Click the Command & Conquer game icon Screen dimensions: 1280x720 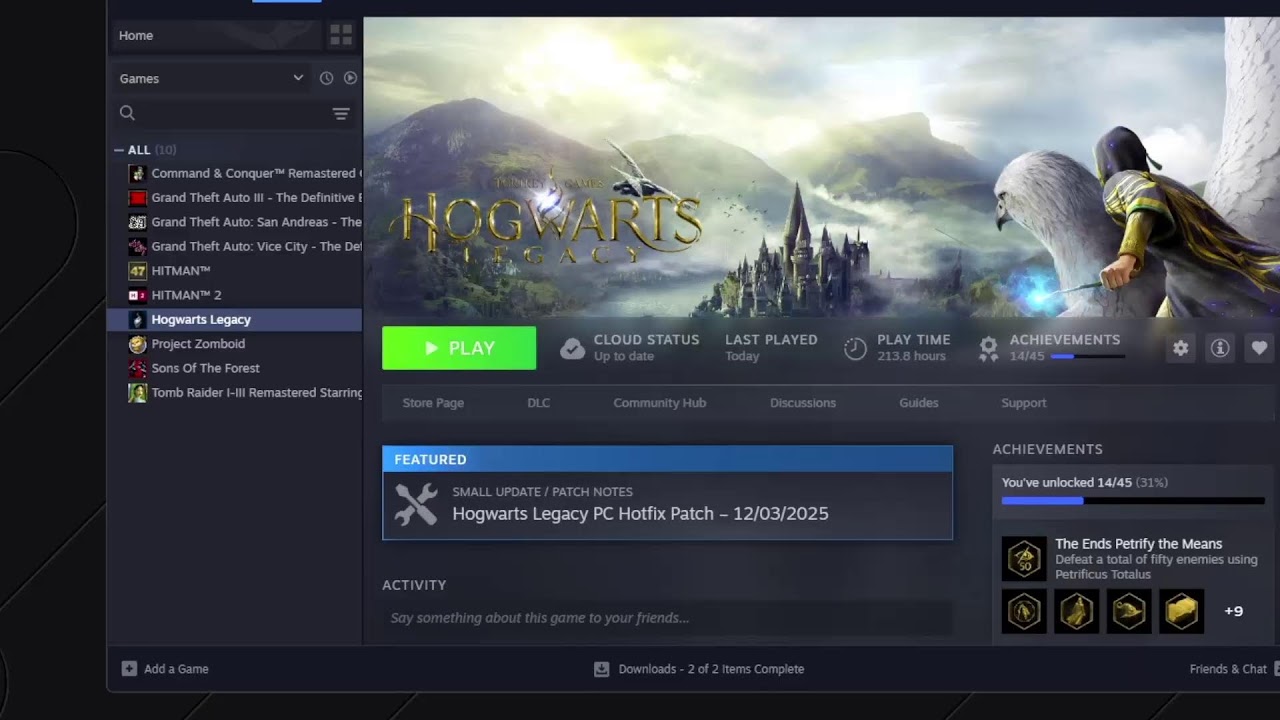pos(137,173)
